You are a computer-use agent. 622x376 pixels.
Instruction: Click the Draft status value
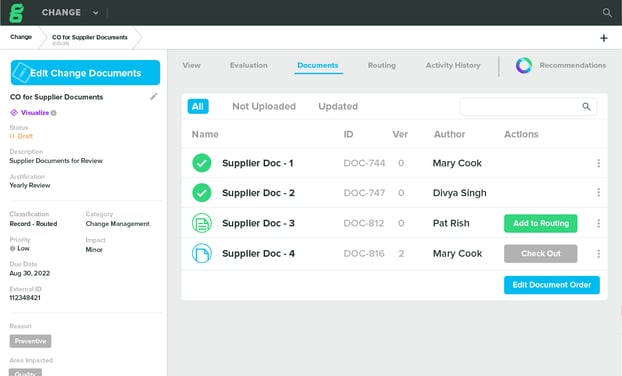tap(25, 136)
